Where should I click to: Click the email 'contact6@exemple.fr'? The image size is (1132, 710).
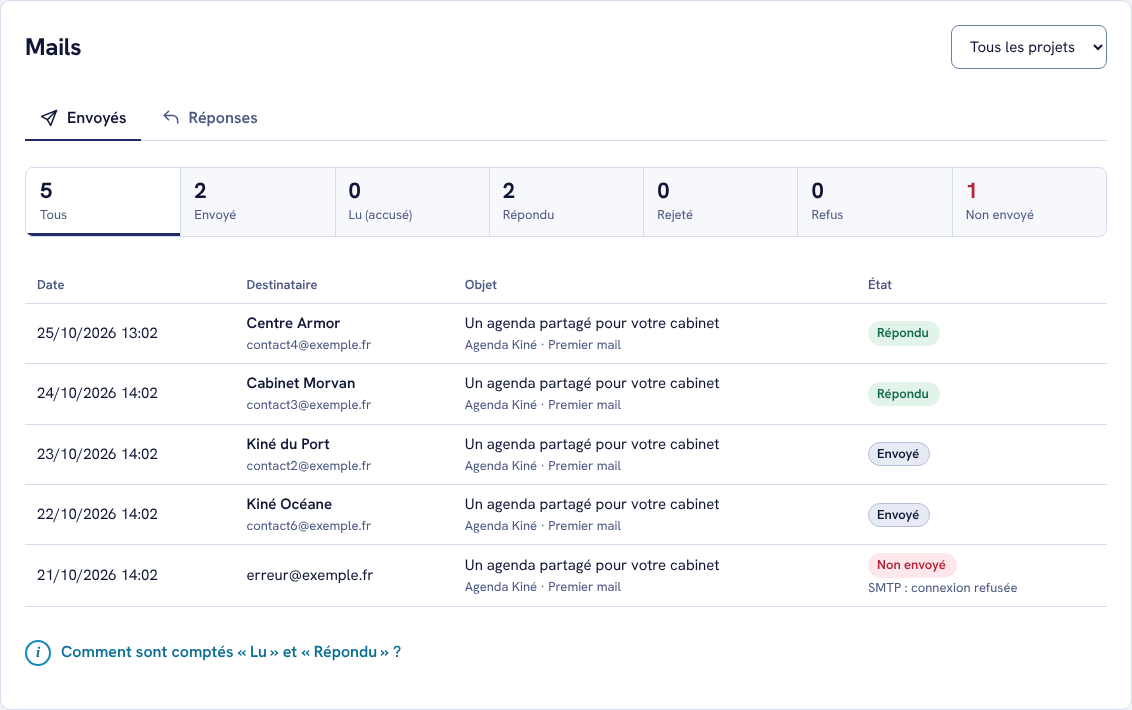tap(308, 526)
